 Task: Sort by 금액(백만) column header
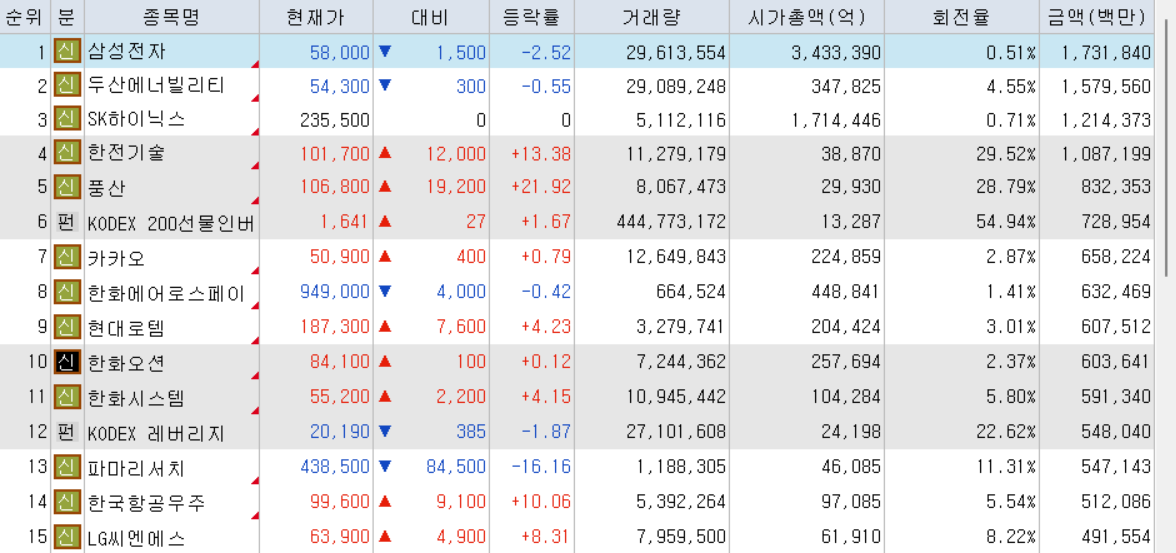1097,17
